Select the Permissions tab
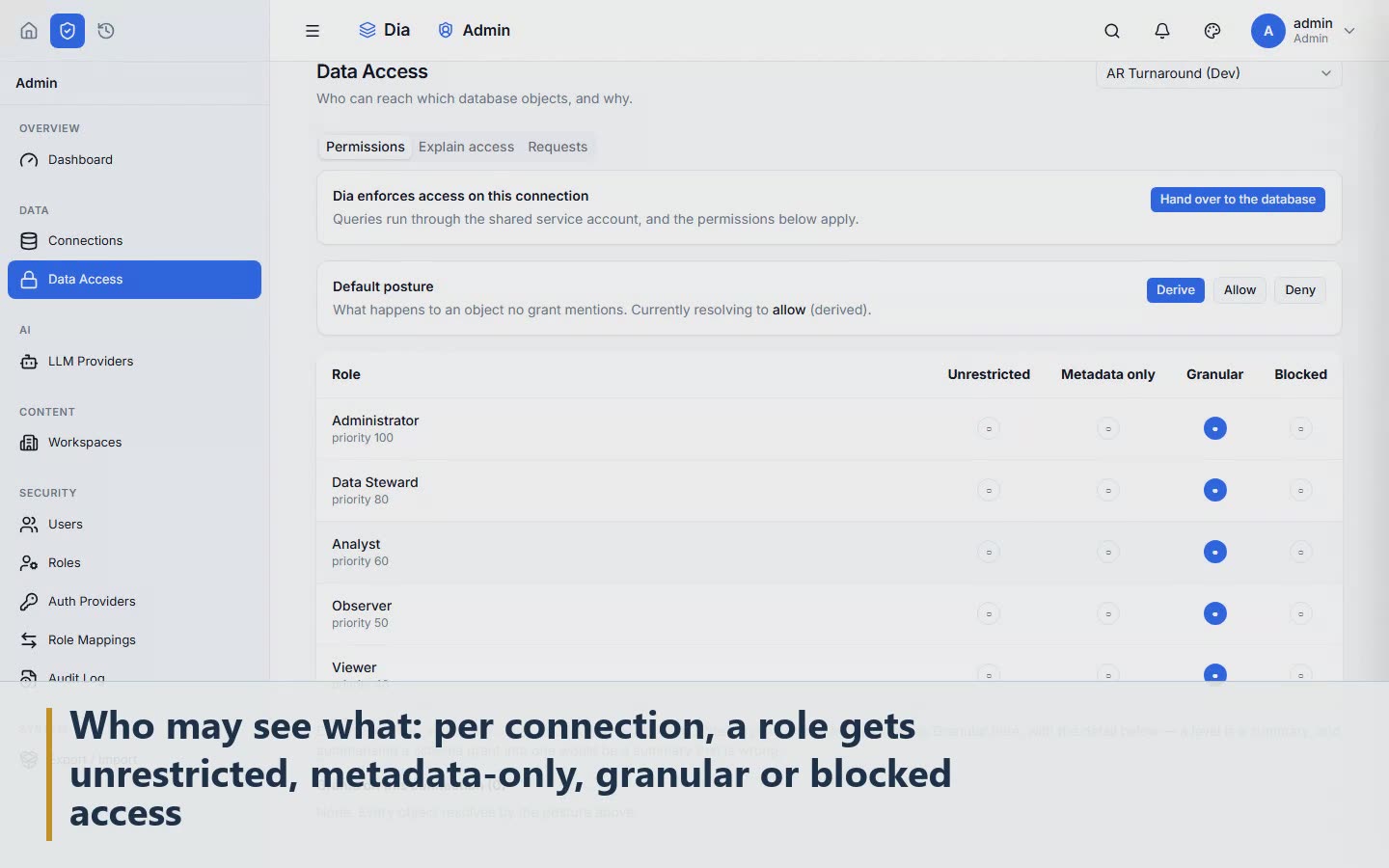1389x868 pixels. tap(366, 147)
